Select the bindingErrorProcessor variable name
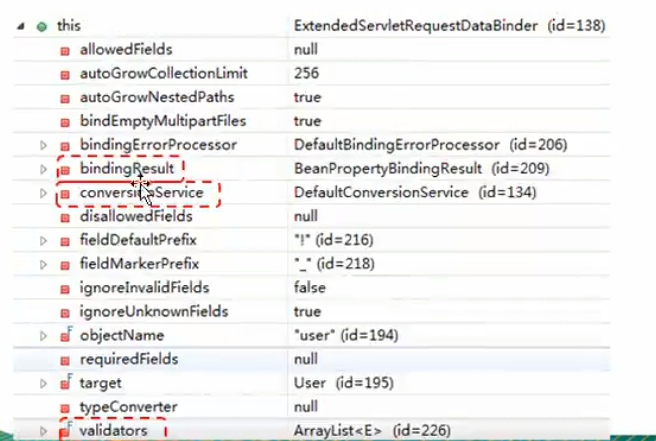 pyautogui.click(x=158, y=145)
